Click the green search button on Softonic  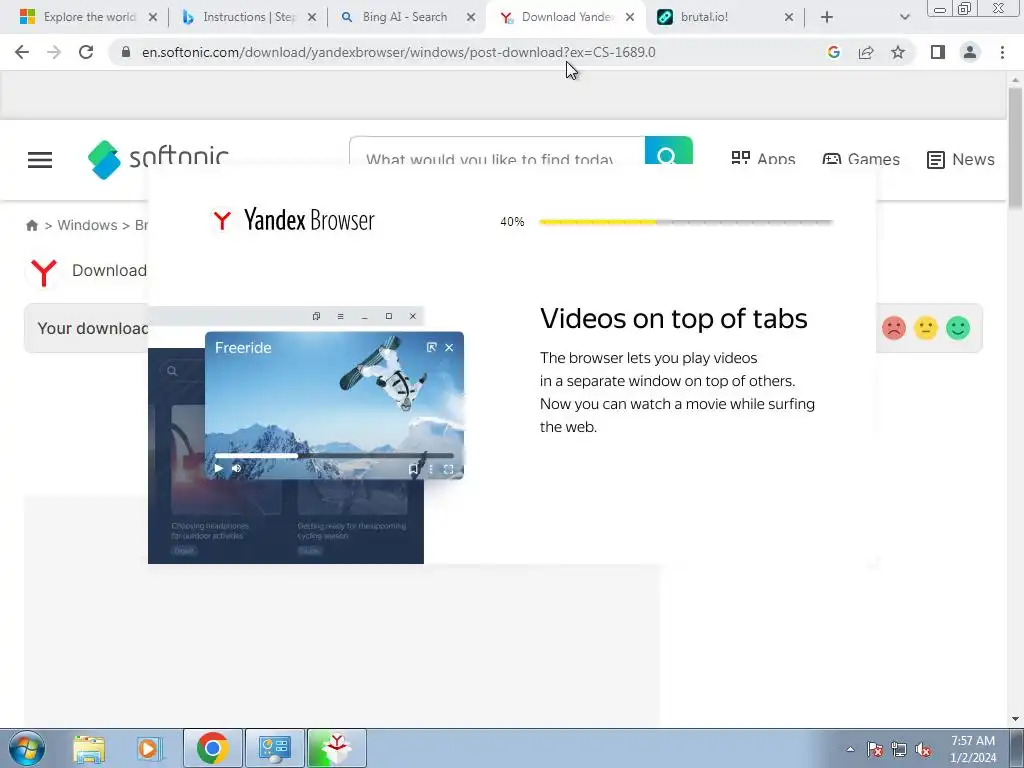coord(668,151)
